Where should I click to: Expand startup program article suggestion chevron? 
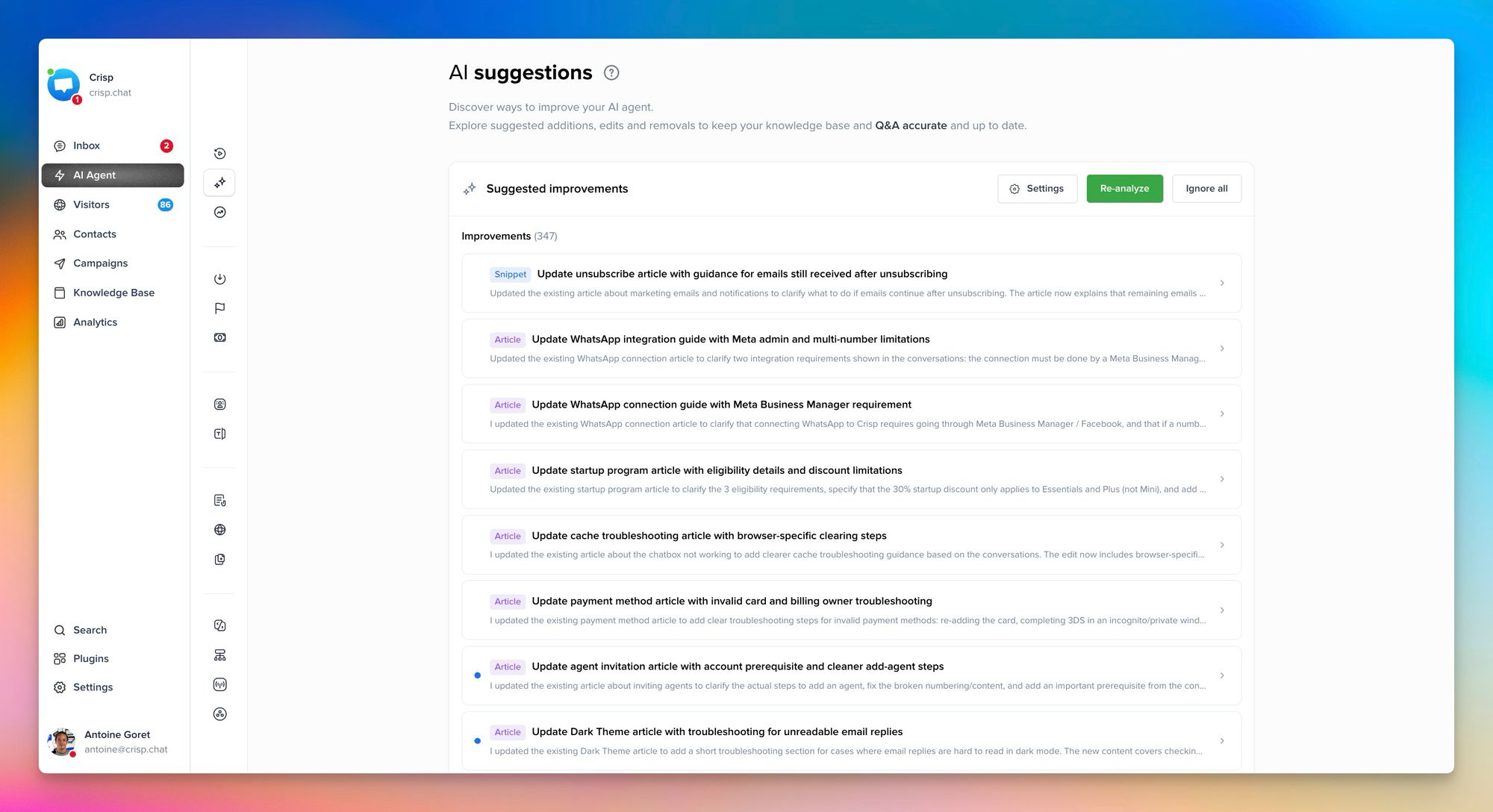[1222, 479]
